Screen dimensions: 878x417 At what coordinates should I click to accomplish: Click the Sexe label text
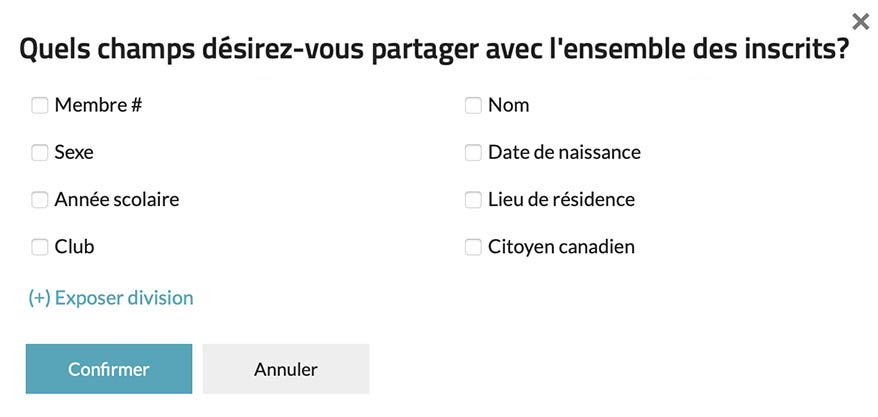tap(74, 153)
